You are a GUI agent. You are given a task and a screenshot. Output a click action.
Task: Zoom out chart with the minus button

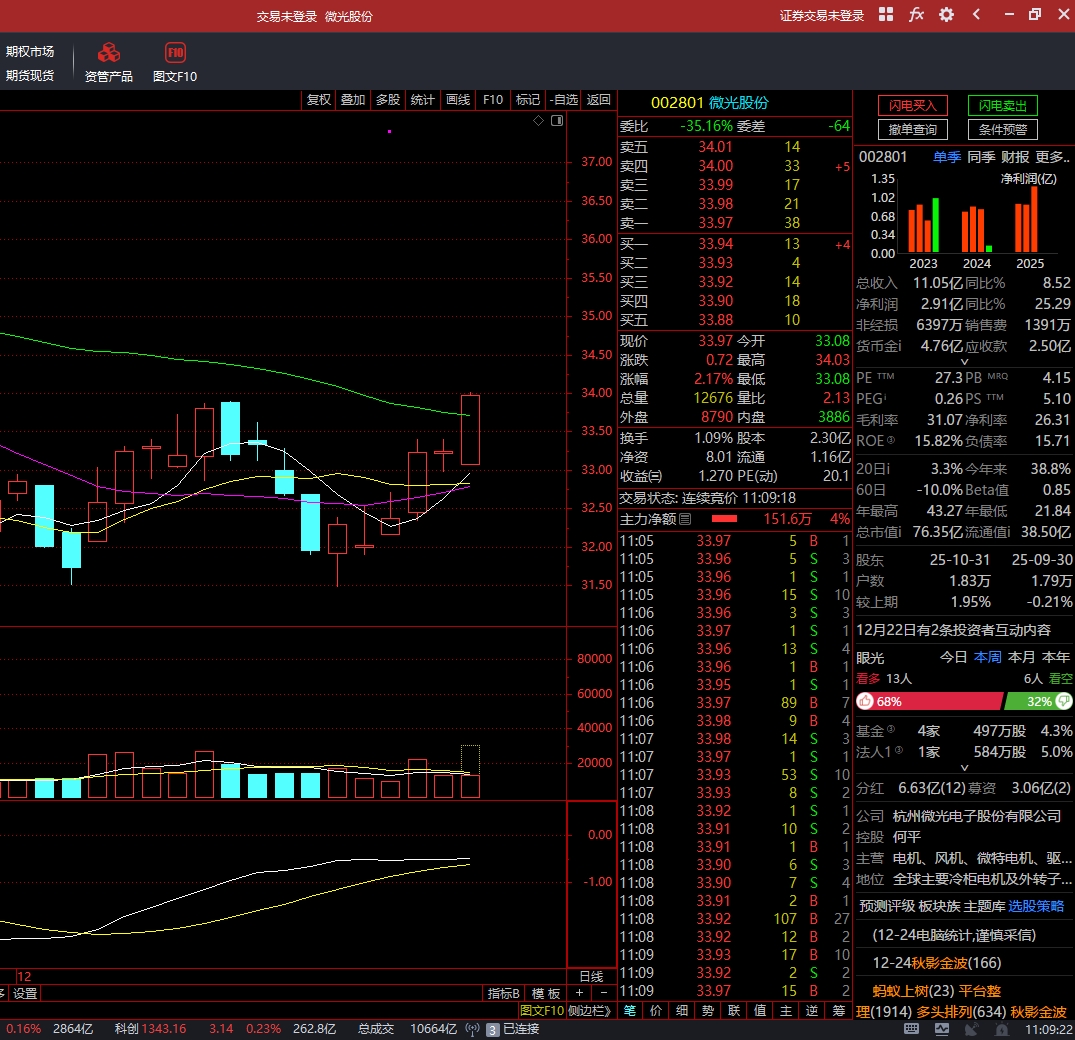pos(603,994)
